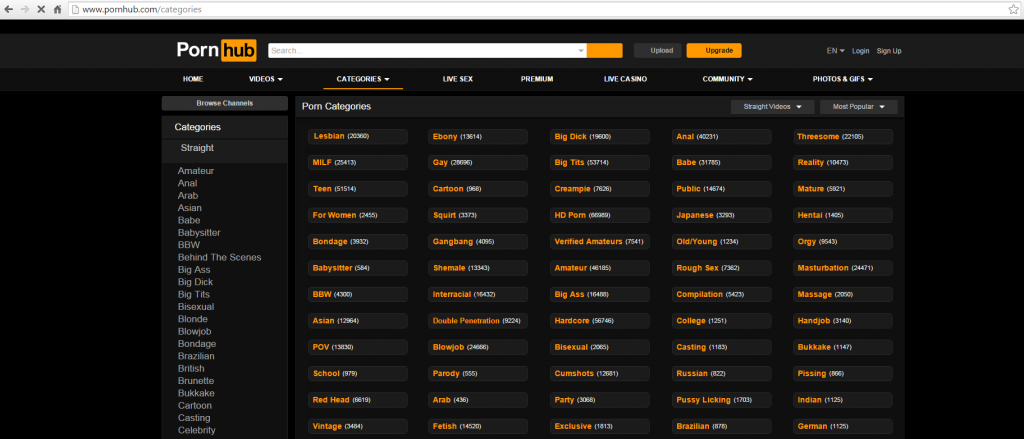Open the Arab (436) category tile
The height and width of the screenshot is (439, 1024).
pos(477,400)
